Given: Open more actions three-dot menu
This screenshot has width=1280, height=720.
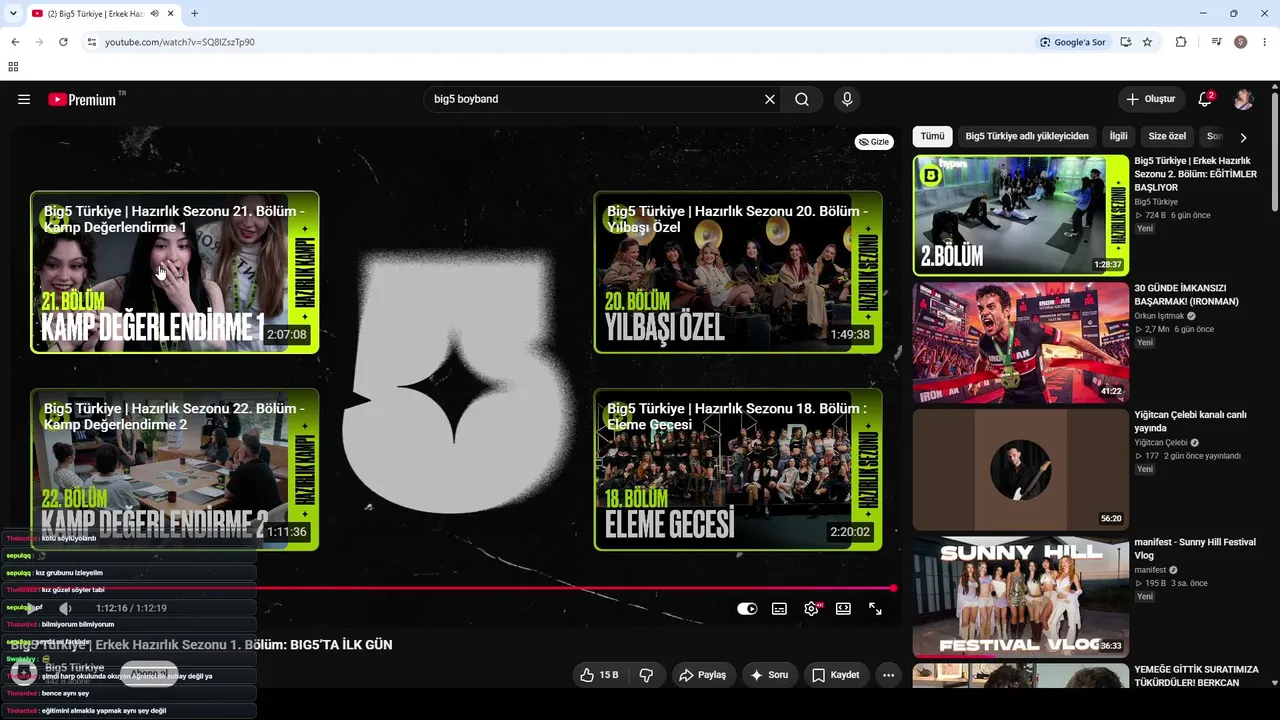Looking at the screenshot, I should (x=888, y=675).
